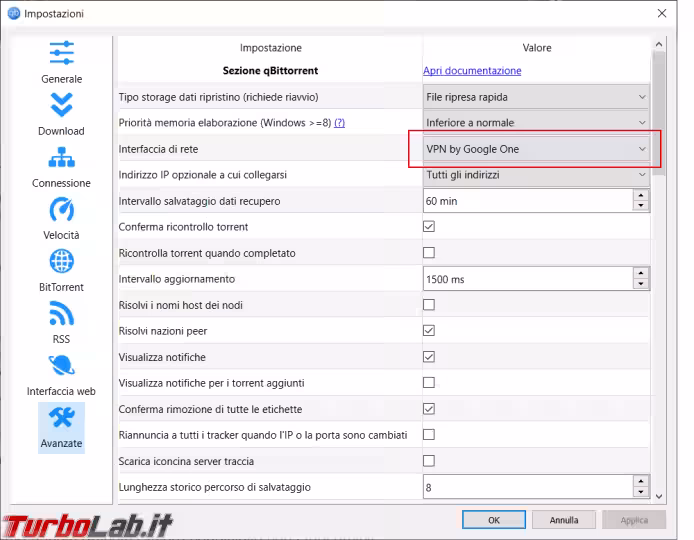Open the Tipo storage dati ripristino dropdown
Image resolution: width=694 pixels, height=540 pixels.
pos(536,97)
